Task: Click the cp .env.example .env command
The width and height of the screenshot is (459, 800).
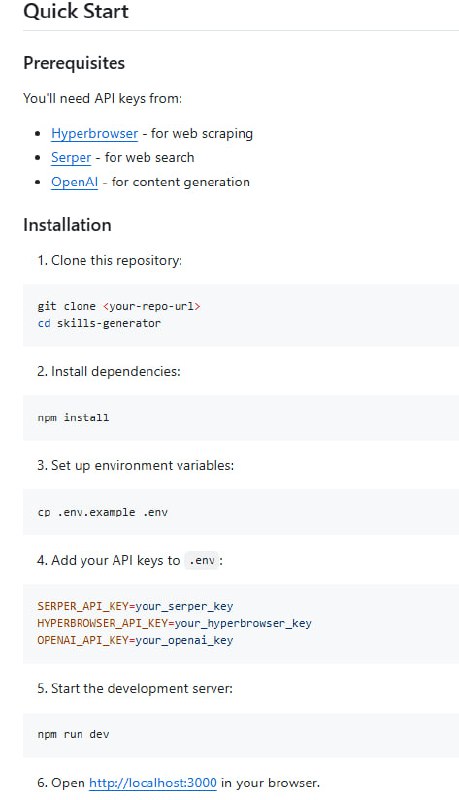Action: point(103,512)
